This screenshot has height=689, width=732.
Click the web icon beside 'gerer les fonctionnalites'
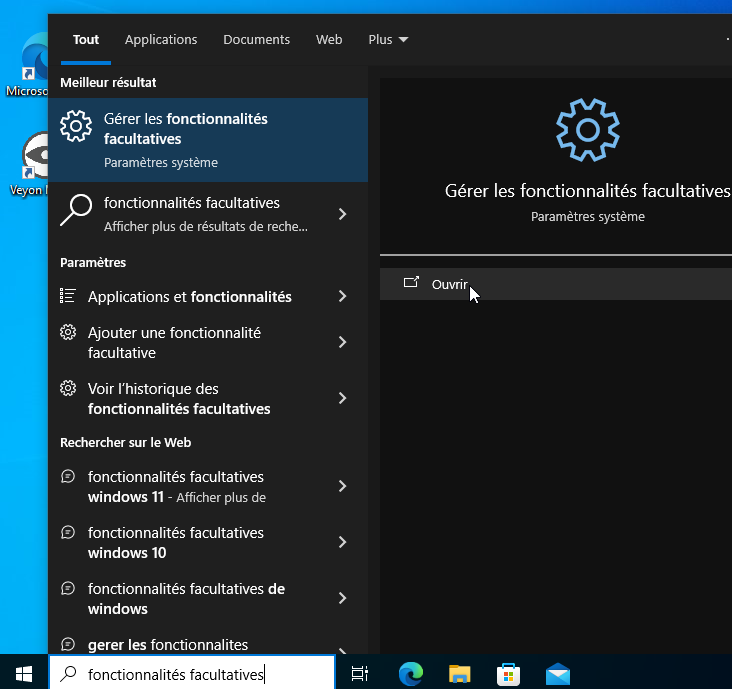tap(68, 644)
